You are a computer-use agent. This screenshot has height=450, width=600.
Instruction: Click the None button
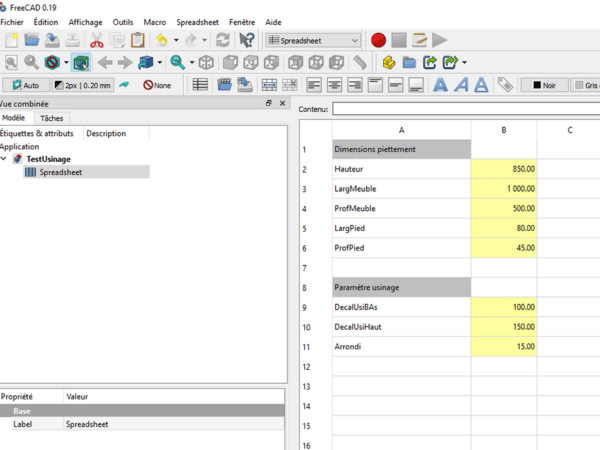(x=157, y=85)
